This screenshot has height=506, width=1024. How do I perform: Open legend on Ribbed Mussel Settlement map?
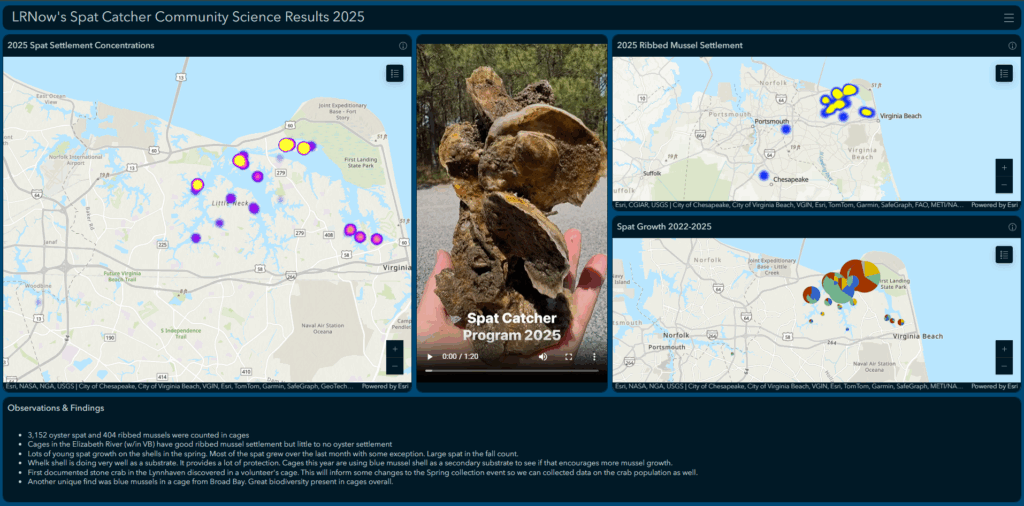pos(1004,73)
